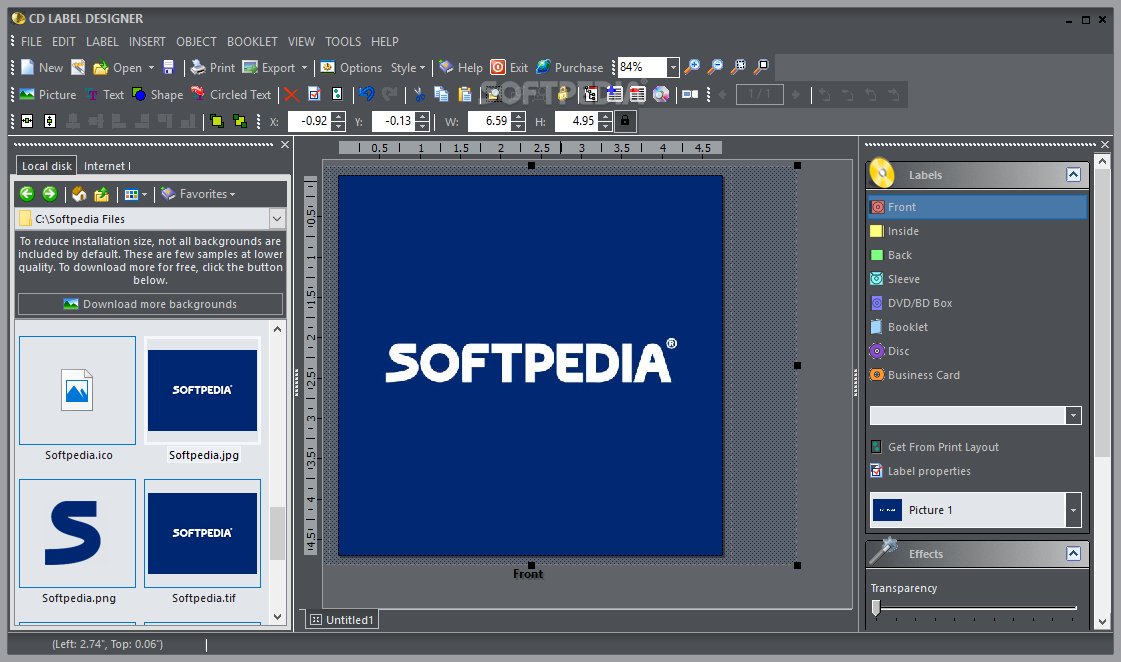This screenshot has height=662, width=1121.
Task: Toggle the lock aspect ratio button
Action: pyautogui.click(x=625, y=121)
